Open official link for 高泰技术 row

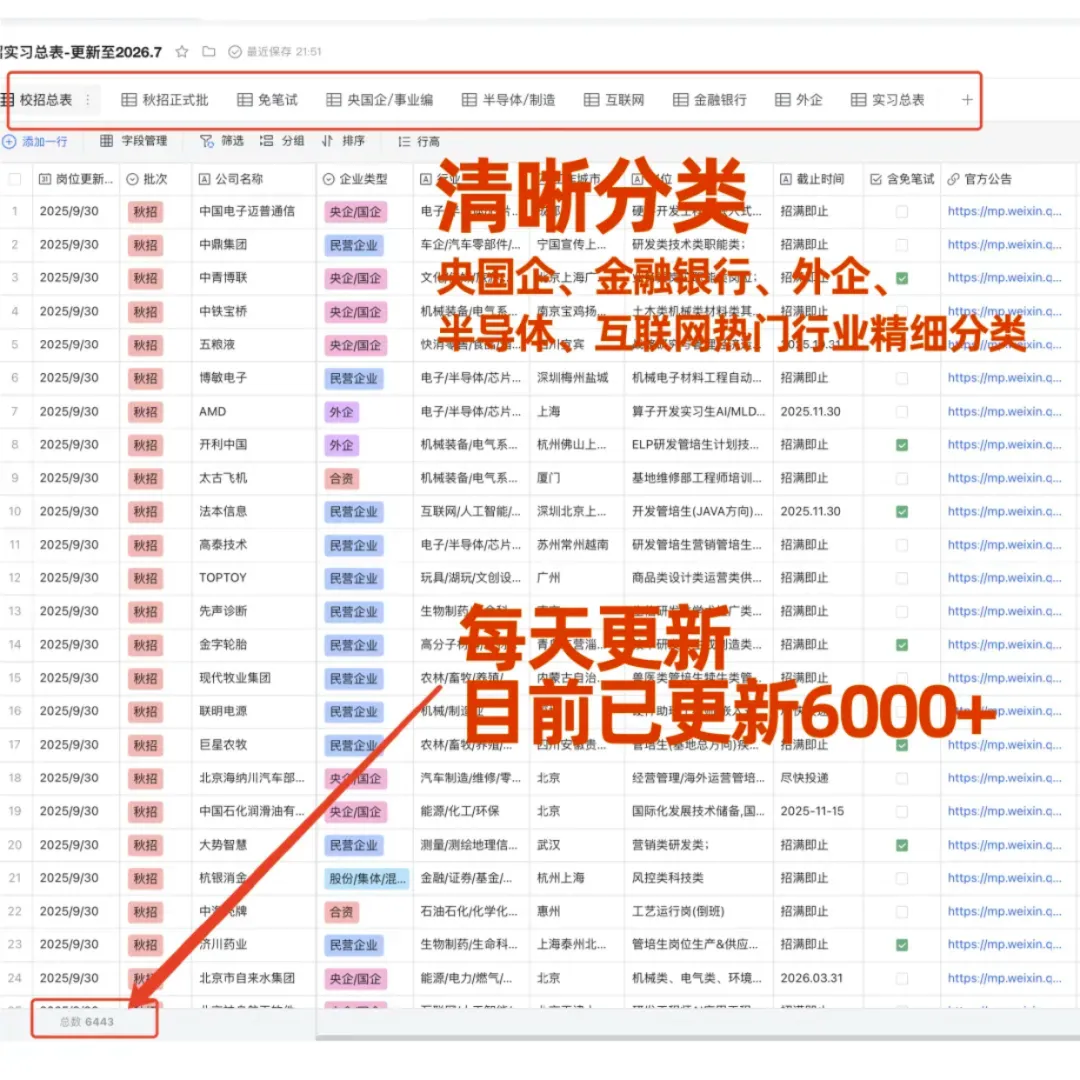[1004, 545]
